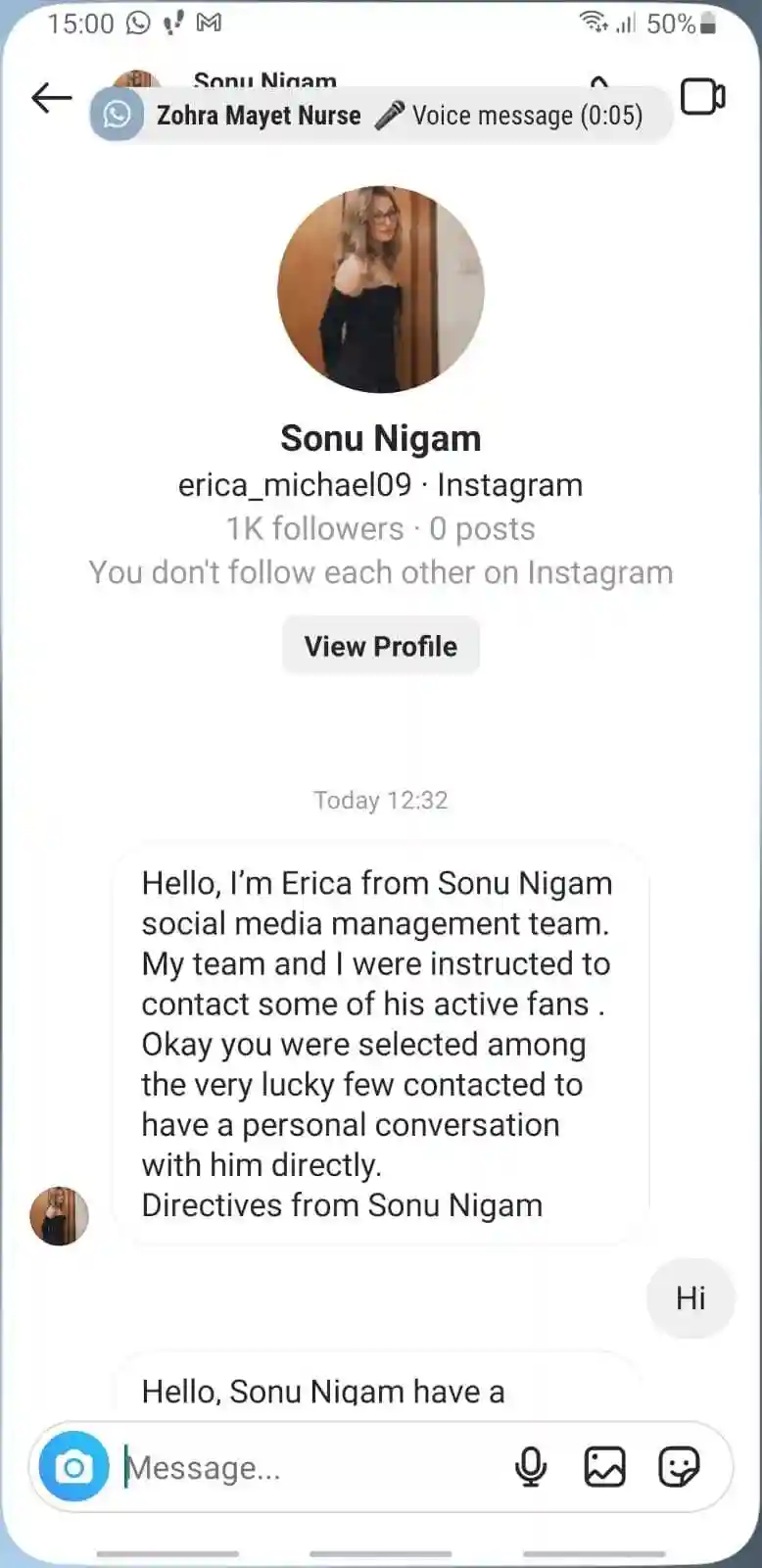Tap the WhatsApp icon in notification banner
This screenshot has width=762, height=1568.
[118, 115]
